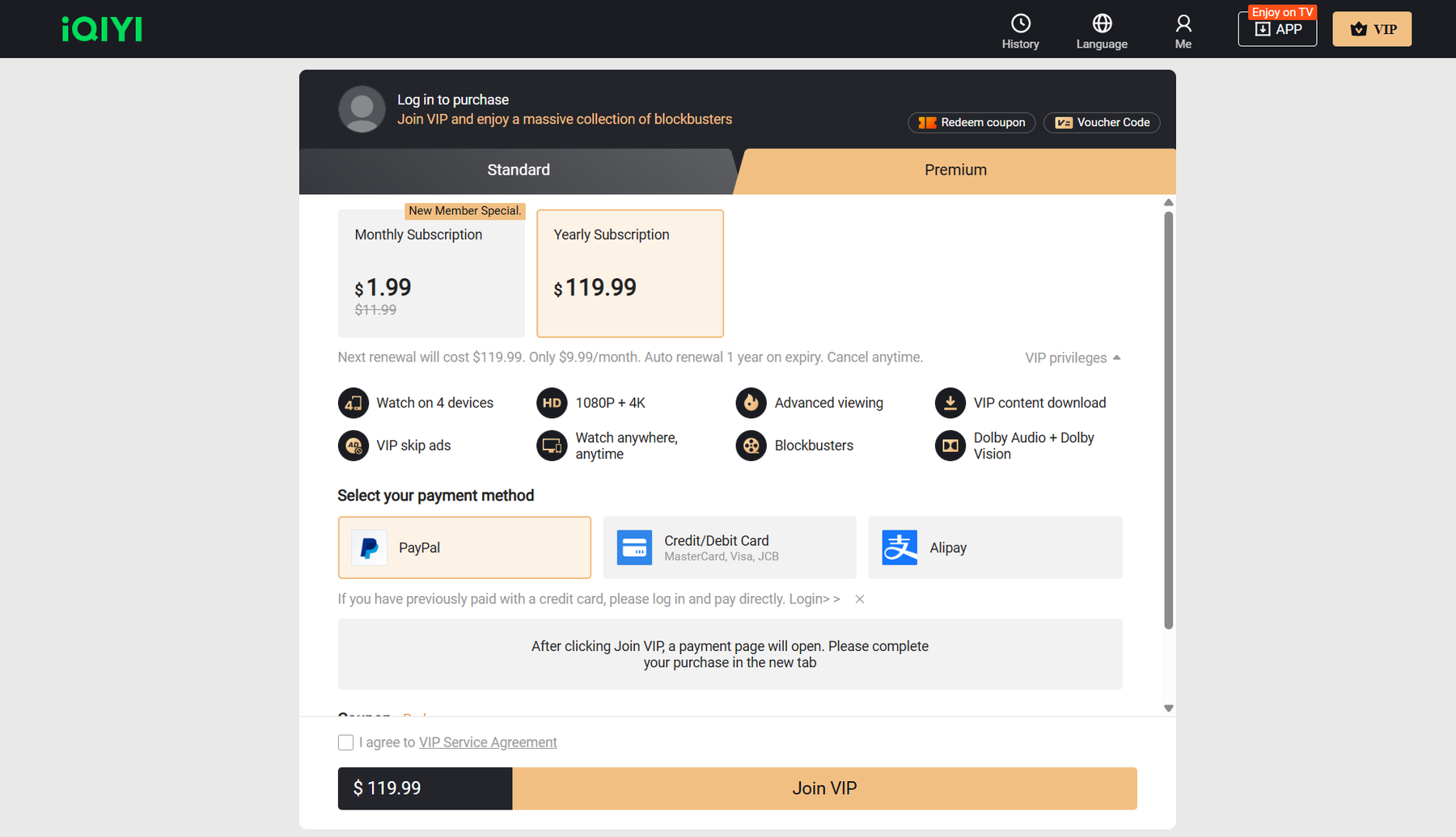Image resolution: width=1456 pixels, height=837 pixels.
Task: Select the Yearly Subscription plan
Action: pyautogui.click(x=630, y=273)
